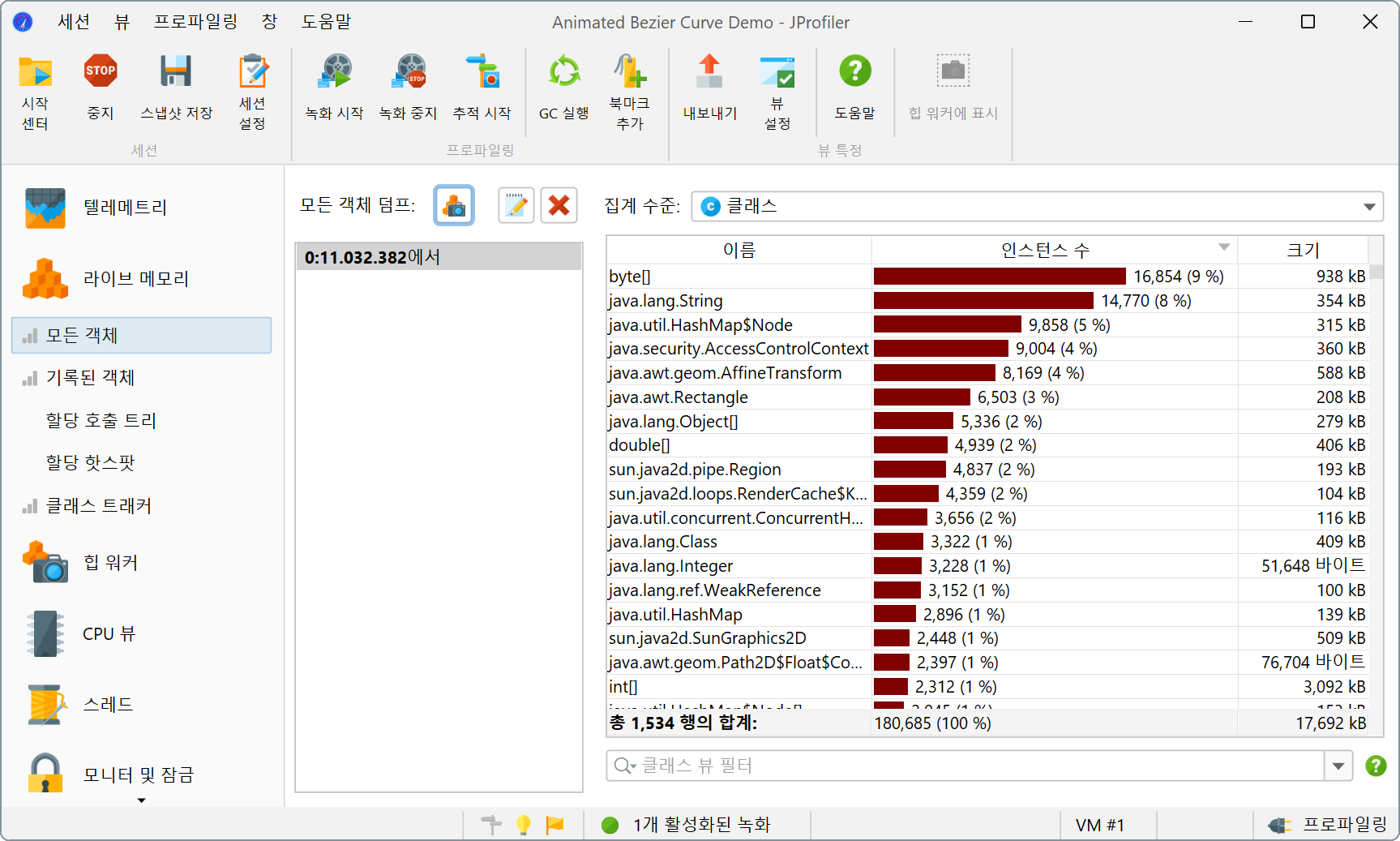
Task: Select 모든 객체 view
Action: [142, 335]
